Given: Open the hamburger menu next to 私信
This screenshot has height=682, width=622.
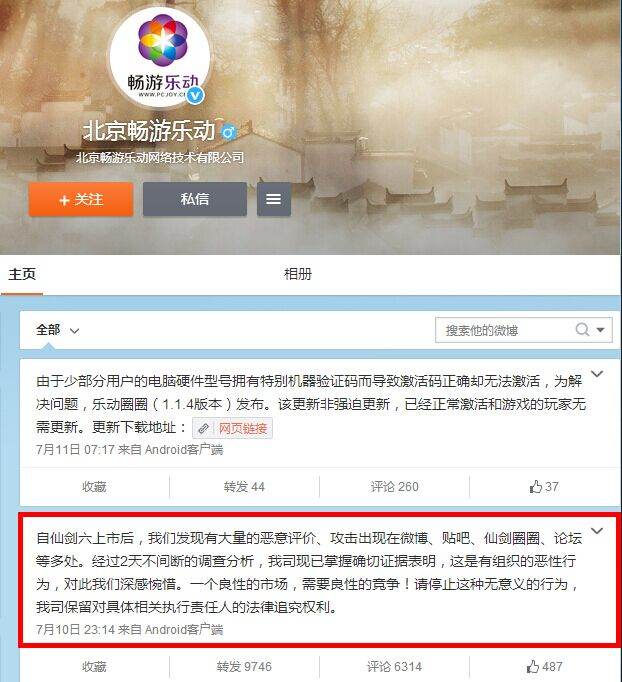Looking at the screenshot, I should [274, 199].
